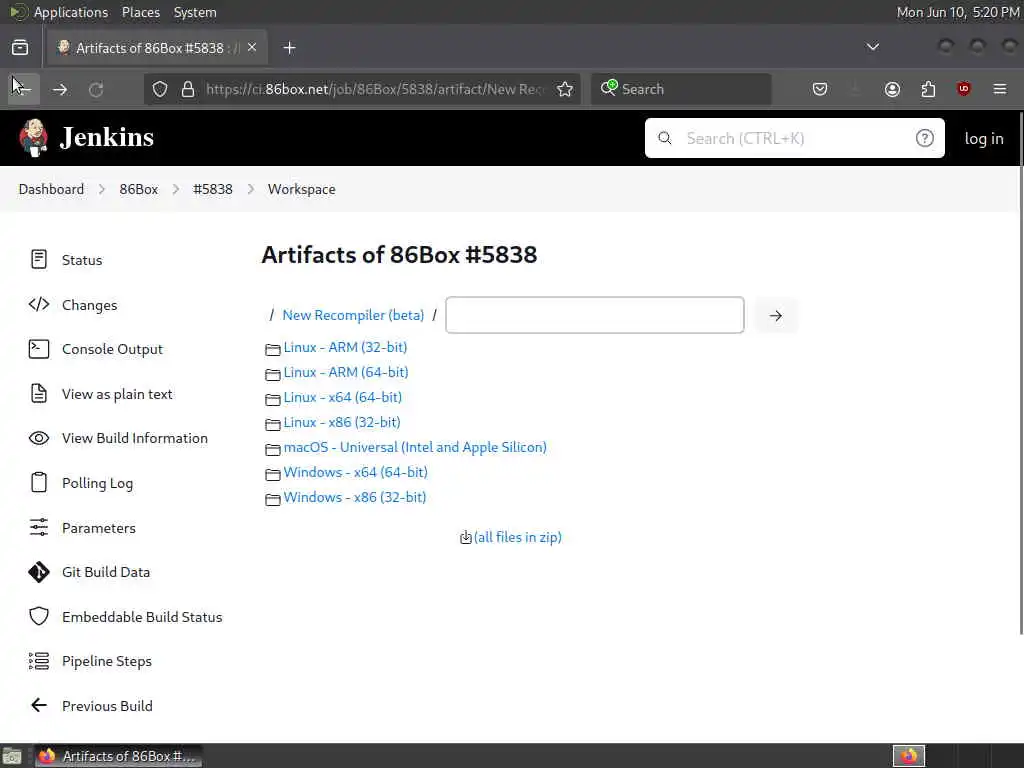This screenshot has width=1024, height=768.
Task: Download (all files in zip) link
Action: (x=518, y=537)
